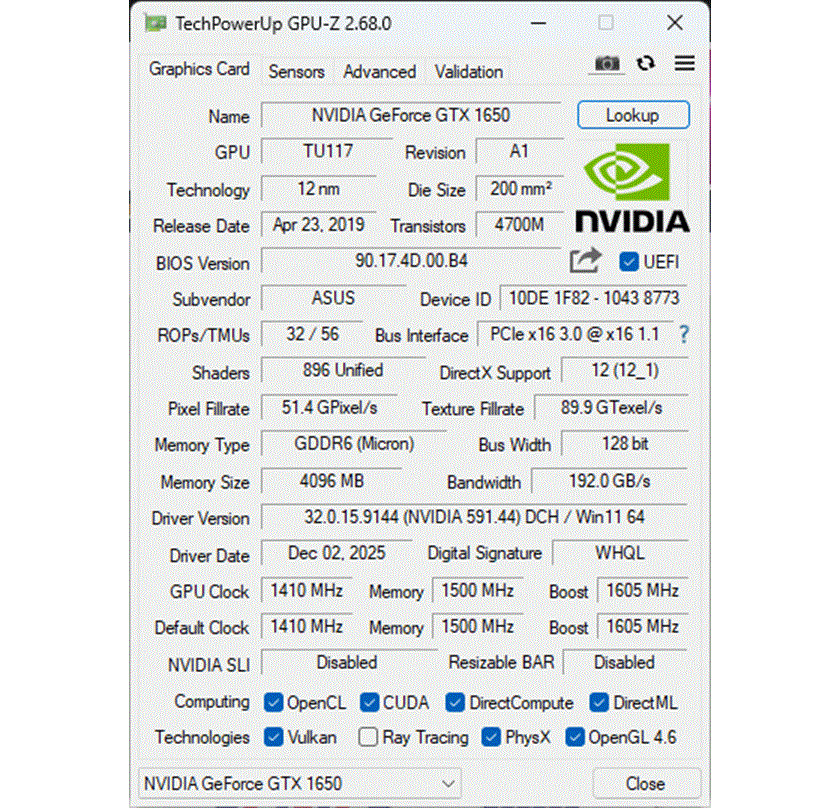Switch to the Advanced tab
Screen dimensions: 830x808
380,72
